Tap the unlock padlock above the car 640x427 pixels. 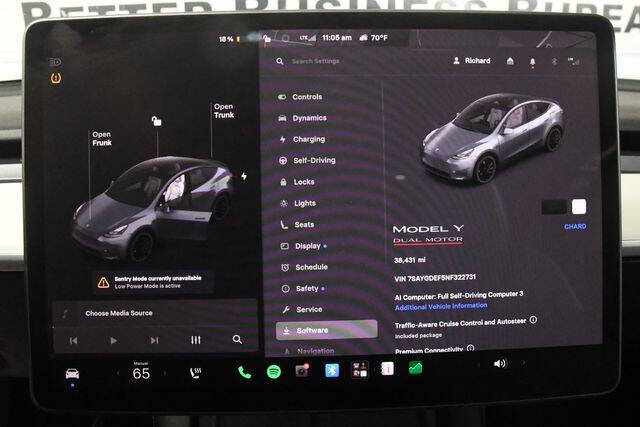point(156,121)
